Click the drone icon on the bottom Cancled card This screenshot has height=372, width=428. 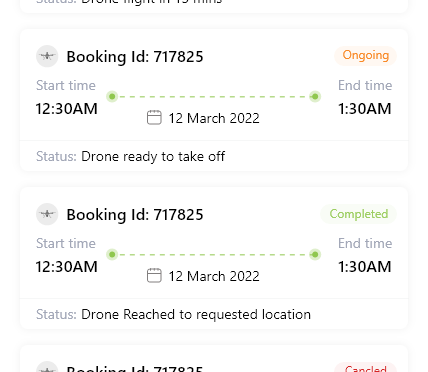(x=47, y=367)
